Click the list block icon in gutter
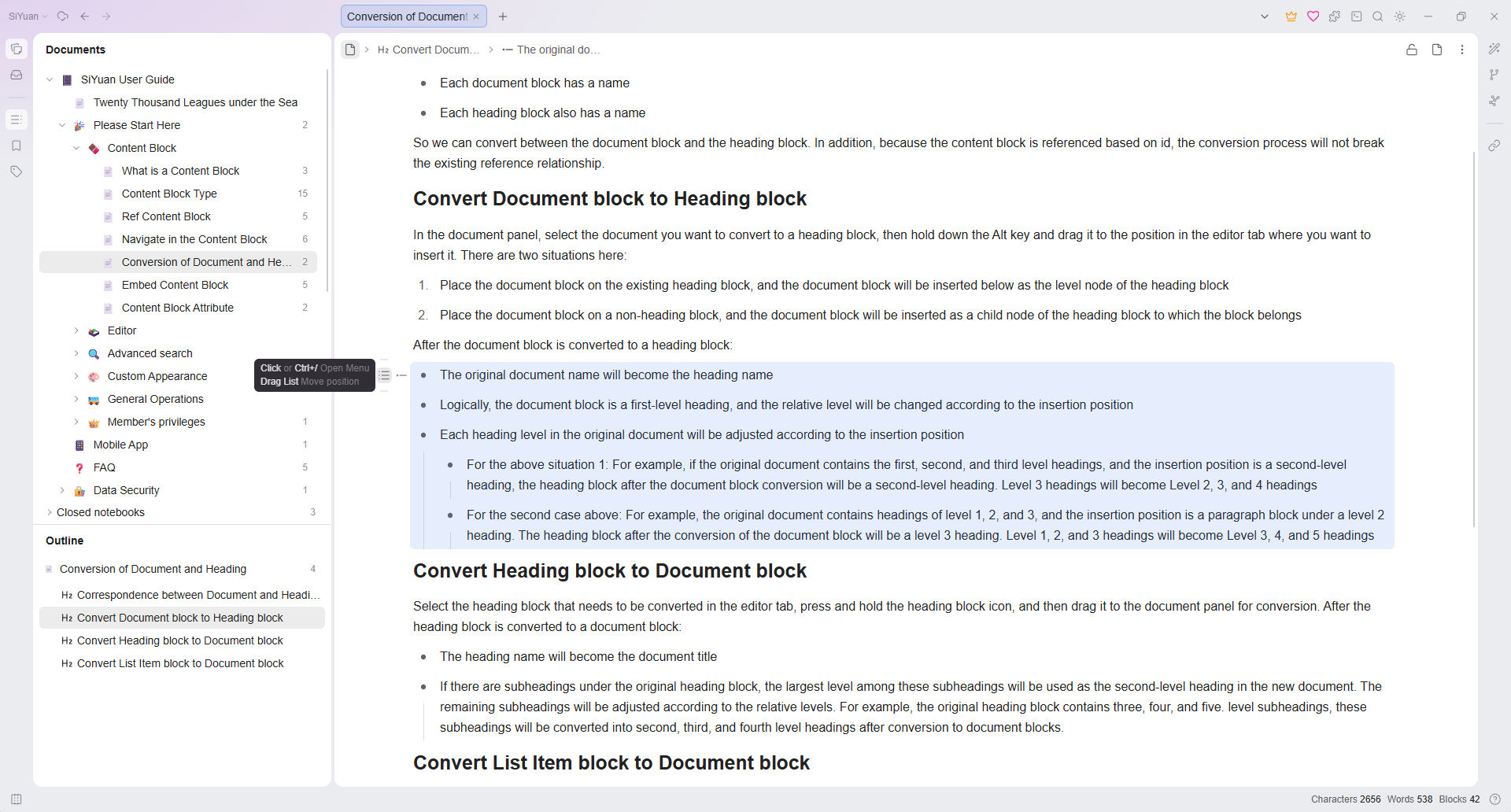1511x812 pixels. coord(384,375)
